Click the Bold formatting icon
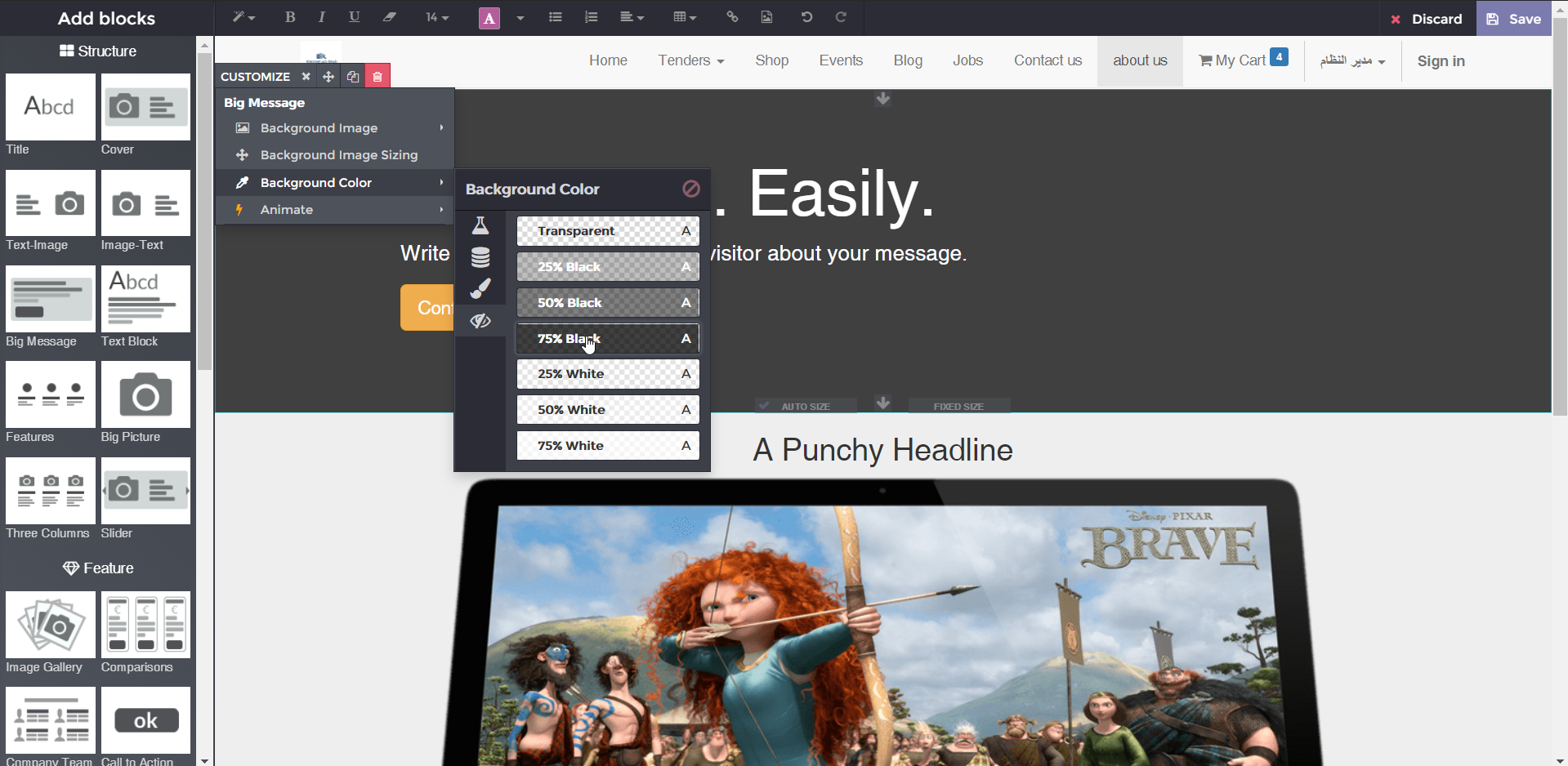This screenshot has width=1568, height=766. tap(290, 17)
